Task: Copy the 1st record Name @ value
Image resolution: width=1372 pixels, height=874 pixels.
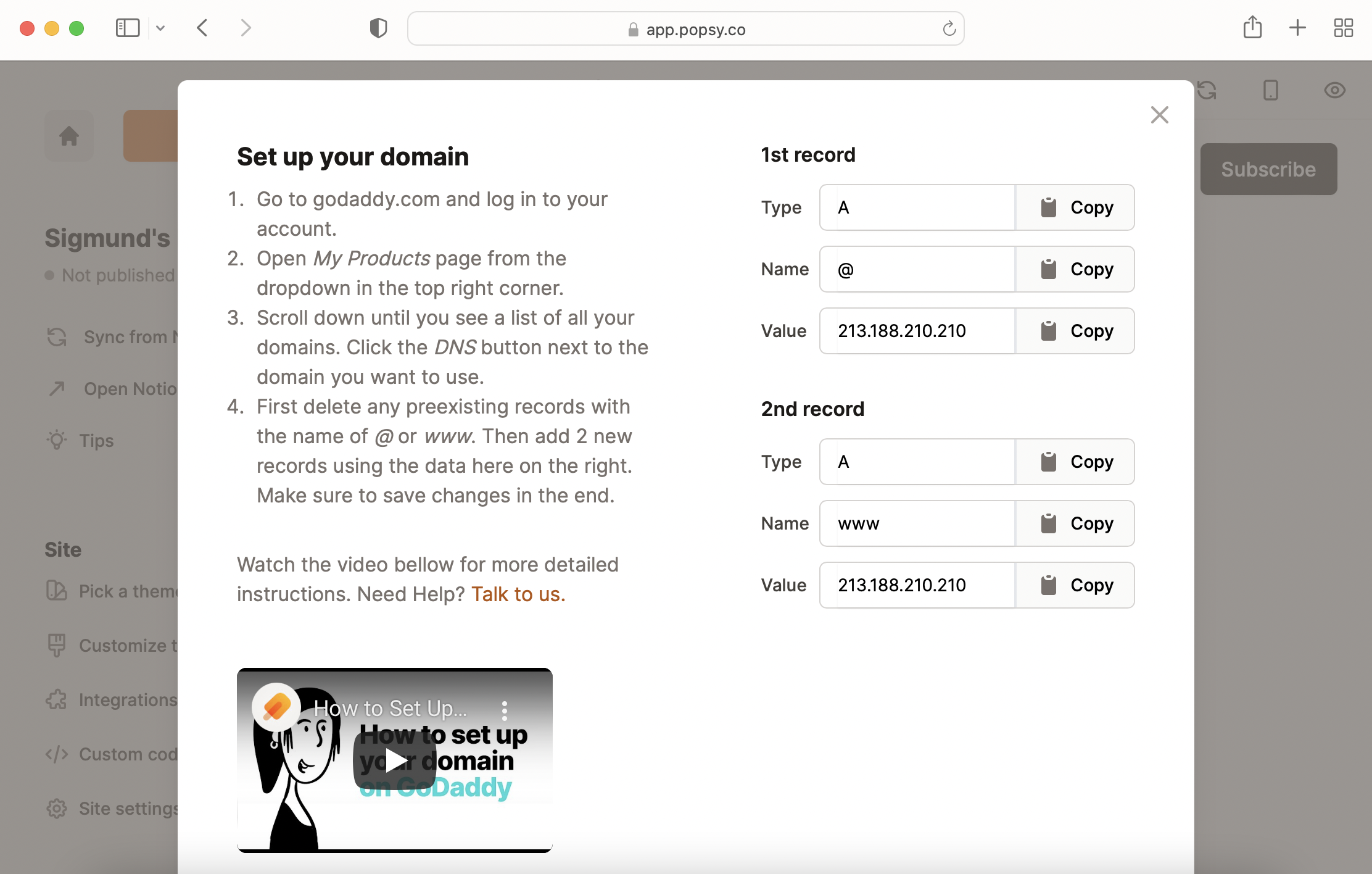Action: point(1075,269)
